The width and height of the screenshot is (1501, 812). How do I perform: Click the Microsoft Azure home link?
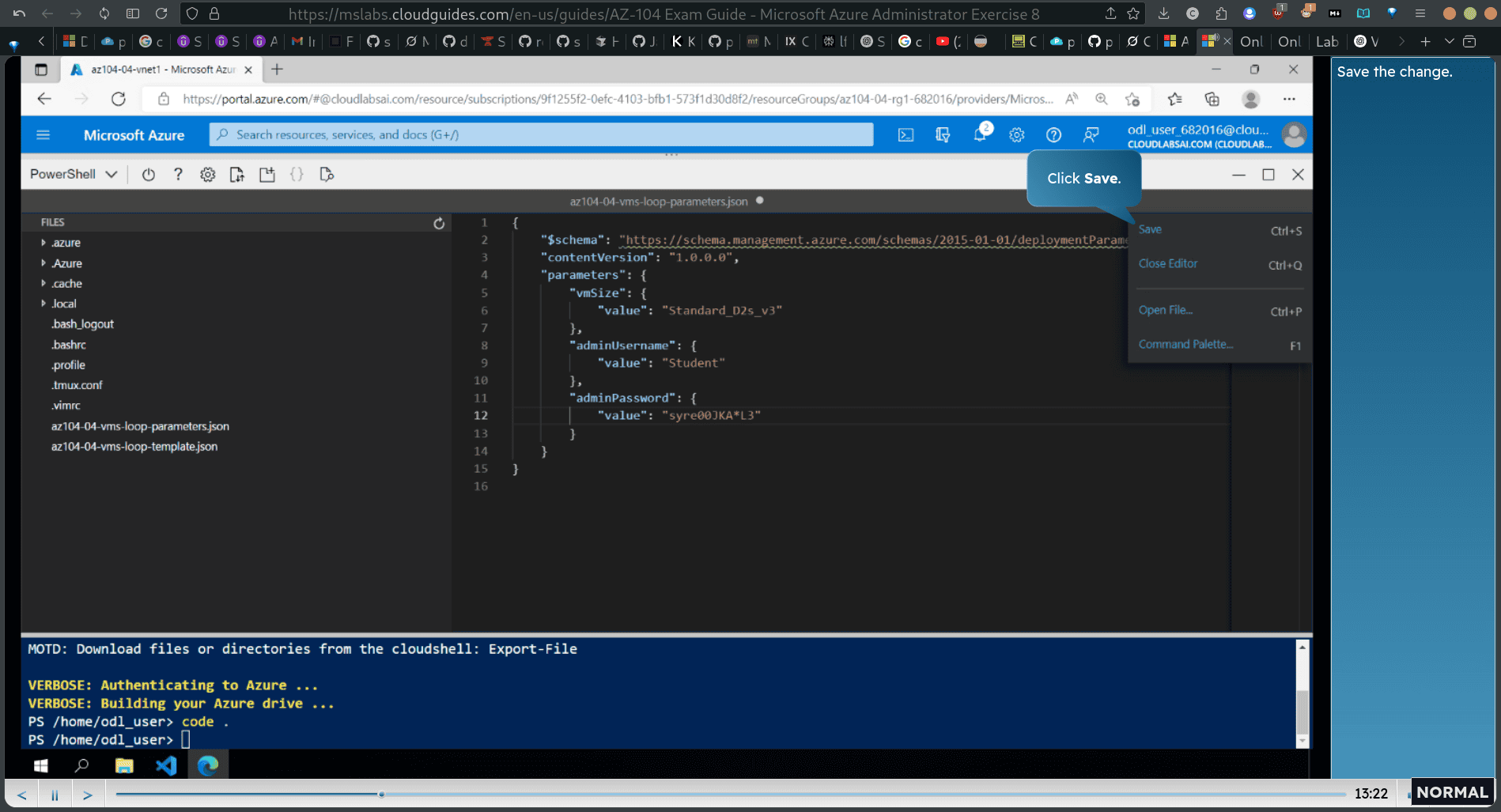pos(134,135)
